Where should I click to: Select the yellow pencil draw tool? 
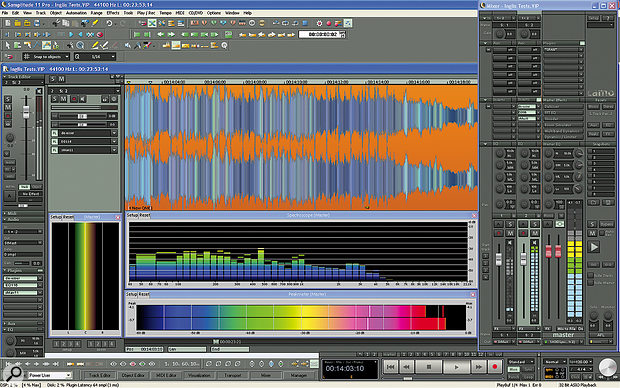pyautogui.click(x=95, y=46)
